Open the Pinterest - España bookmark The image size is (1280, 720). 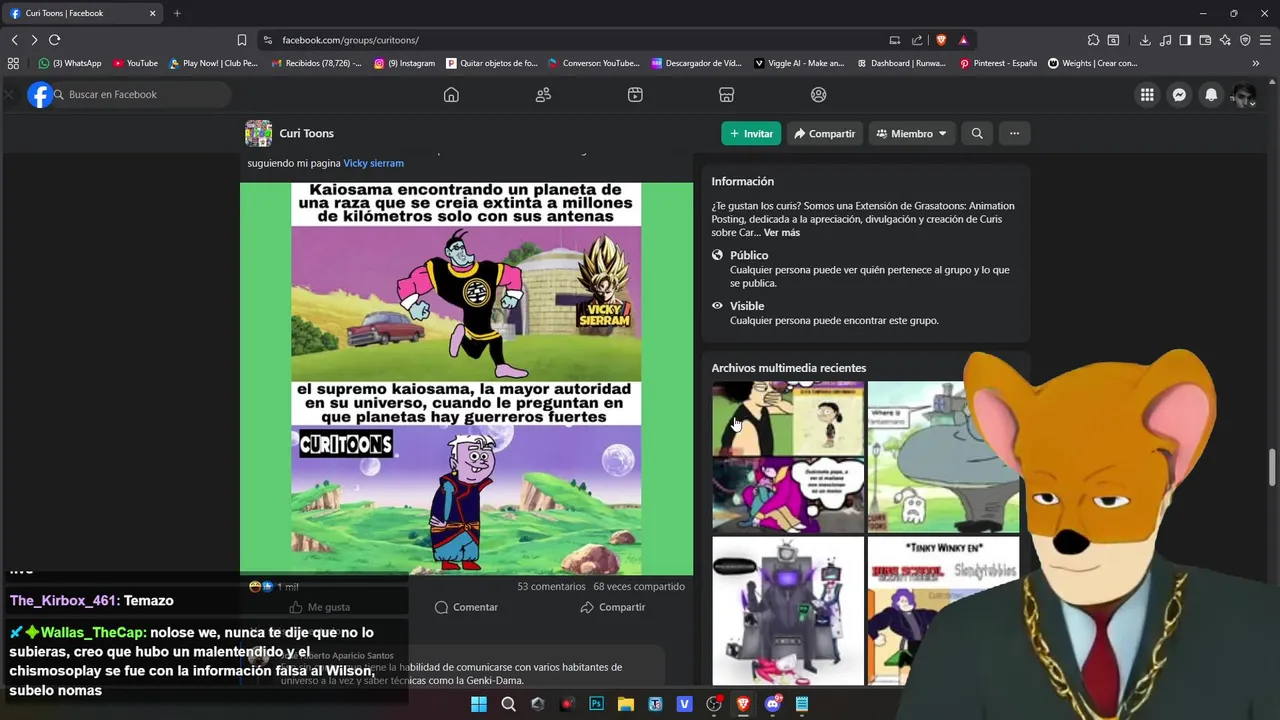[998, 63]
